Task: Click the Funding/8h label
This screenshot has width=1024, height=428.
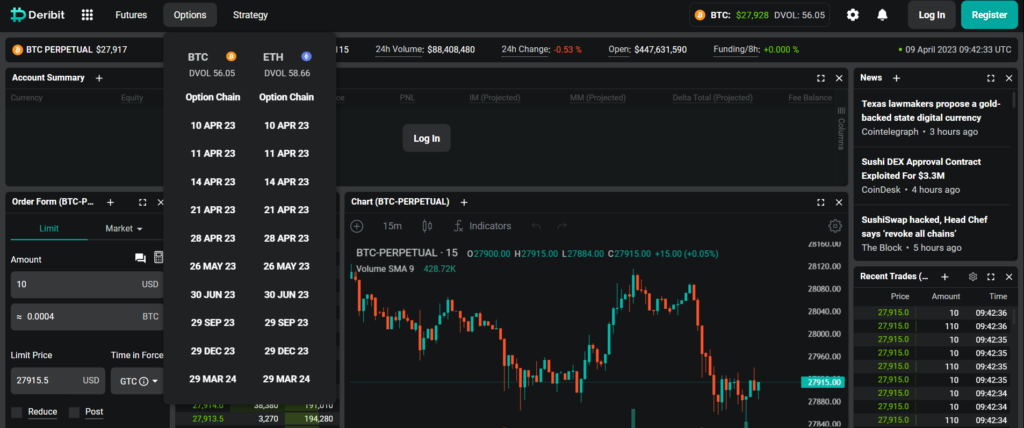Action: click(x=737, y=50)
